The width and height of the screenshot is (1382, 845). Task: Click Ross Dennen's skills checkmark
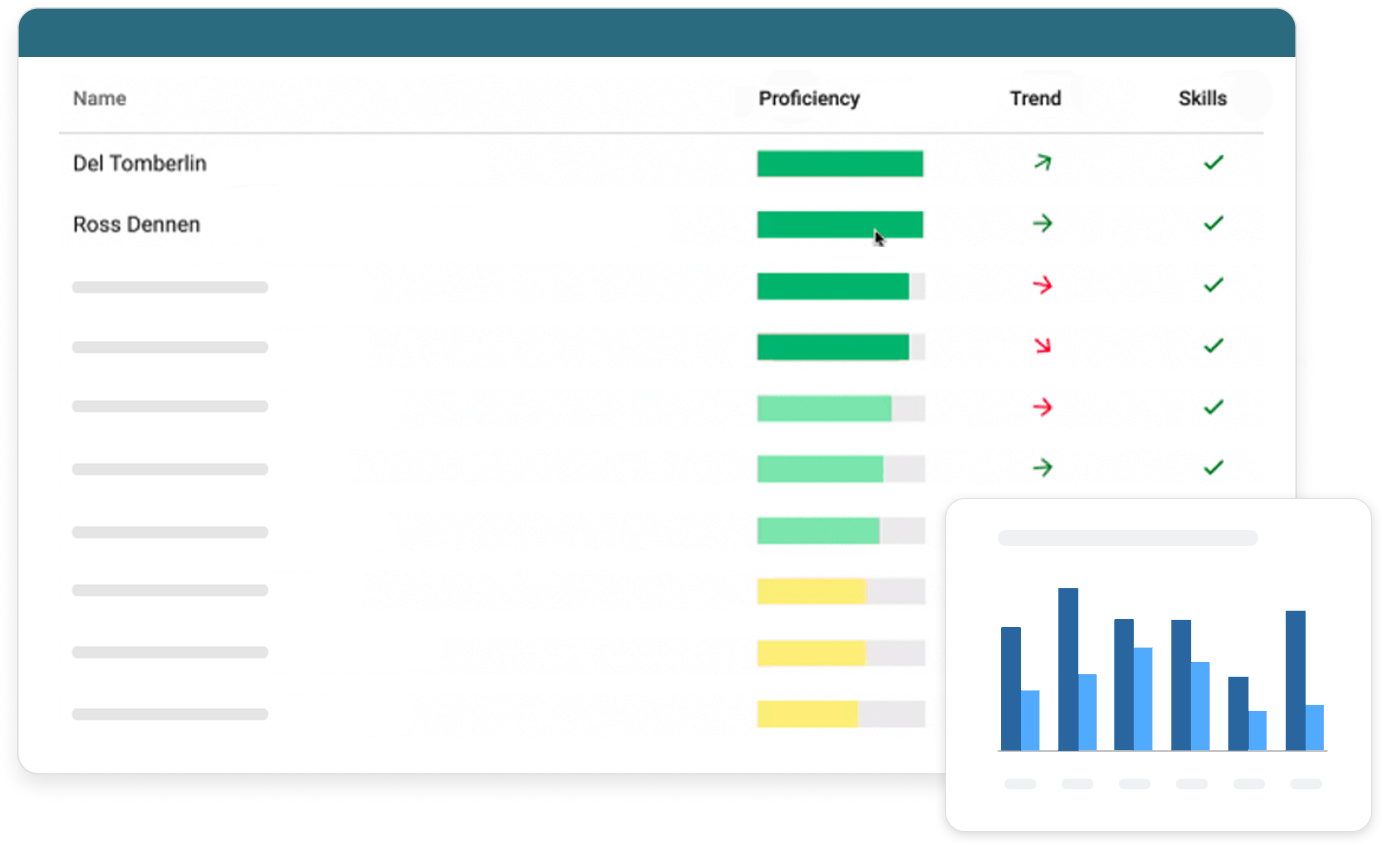click(1213, 224)
